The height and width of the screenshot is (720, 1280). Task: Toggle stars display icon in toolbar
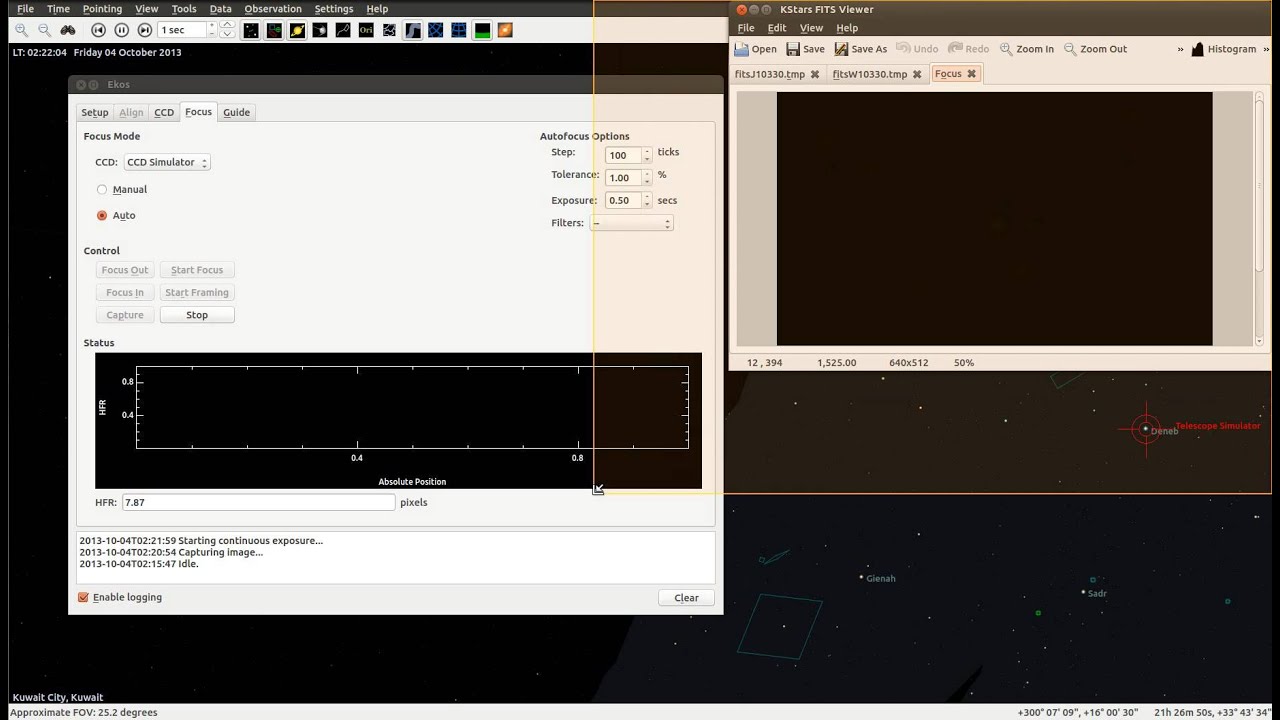click(x=251, y=30)
